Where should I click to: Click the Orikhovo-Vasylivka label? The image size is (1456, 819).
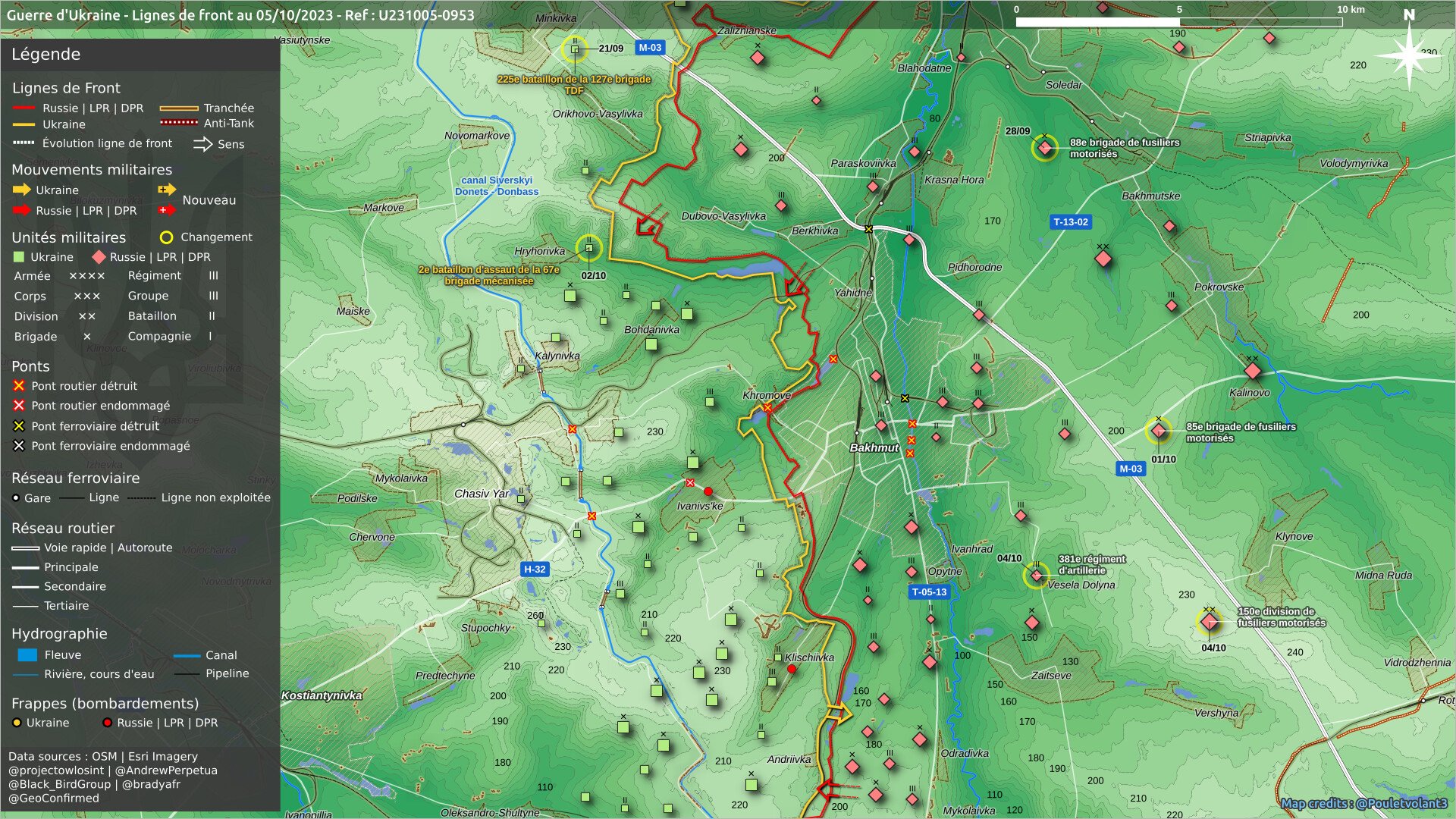point(598,114)
